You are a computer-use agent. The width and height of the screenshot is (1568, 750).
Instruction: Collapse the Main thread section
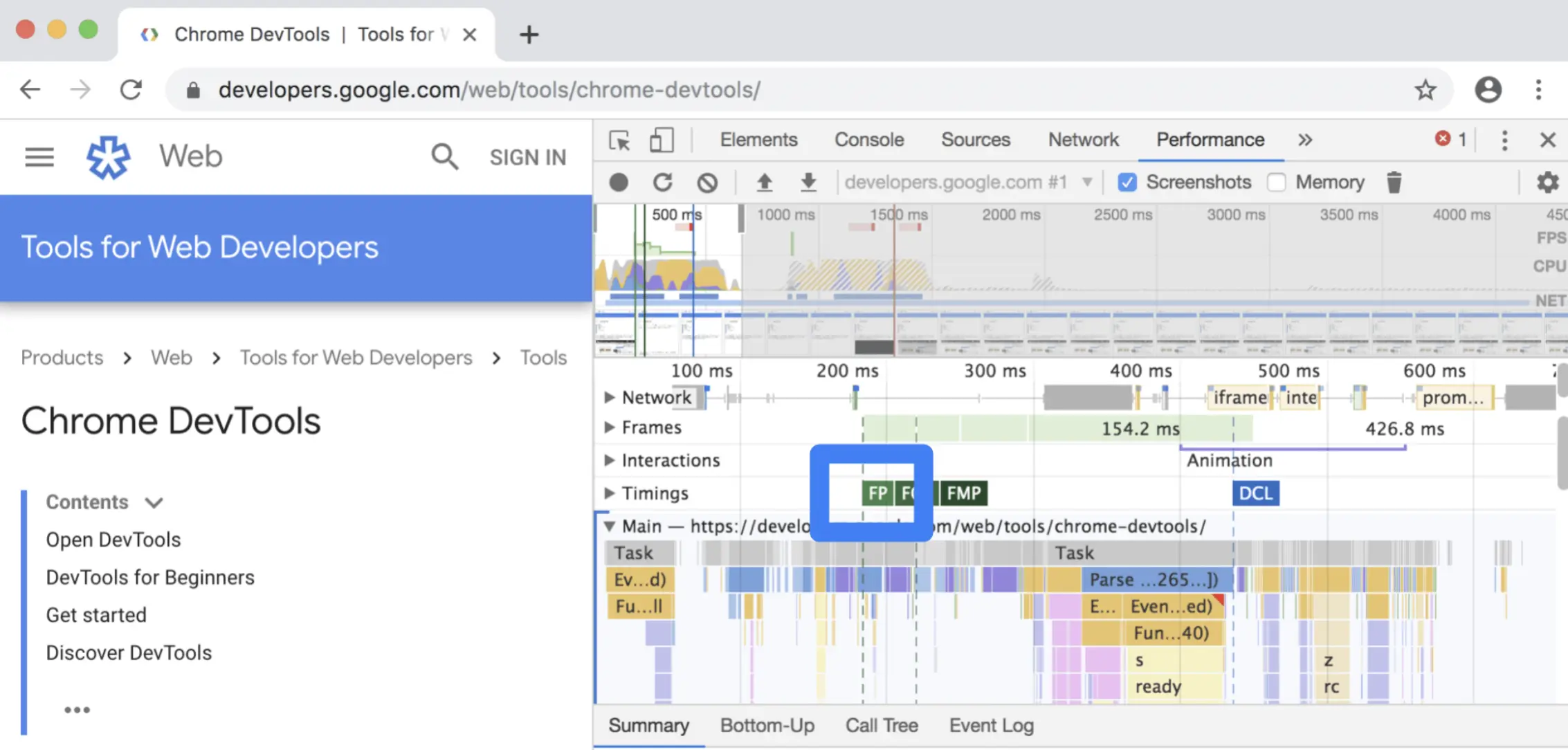click(x=610, y=527)
